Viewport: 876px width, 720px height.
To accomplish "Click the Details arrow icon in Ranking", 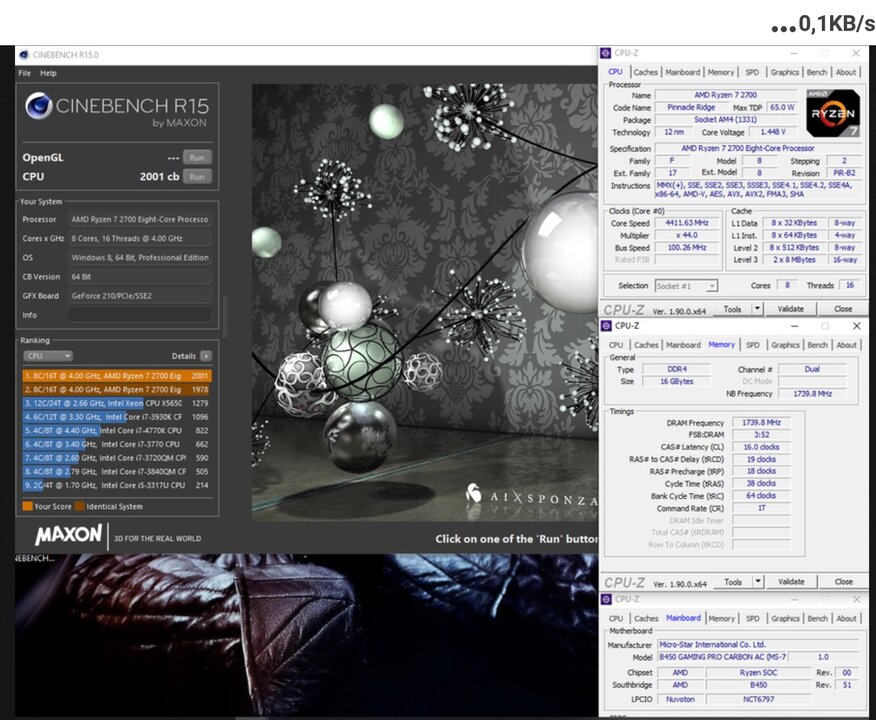I will [x=206, y=356].
